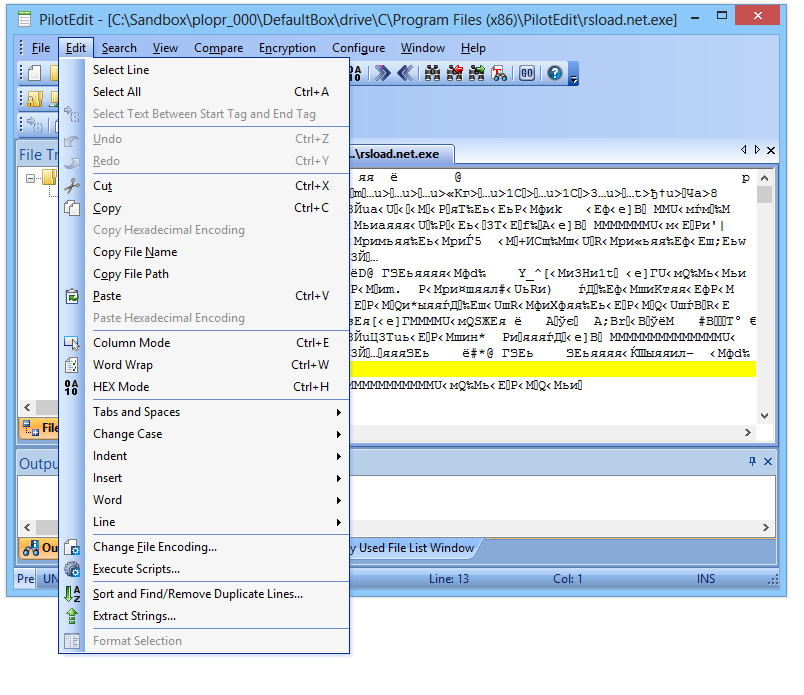Open the Configure menu

click(x=358, y=48)
